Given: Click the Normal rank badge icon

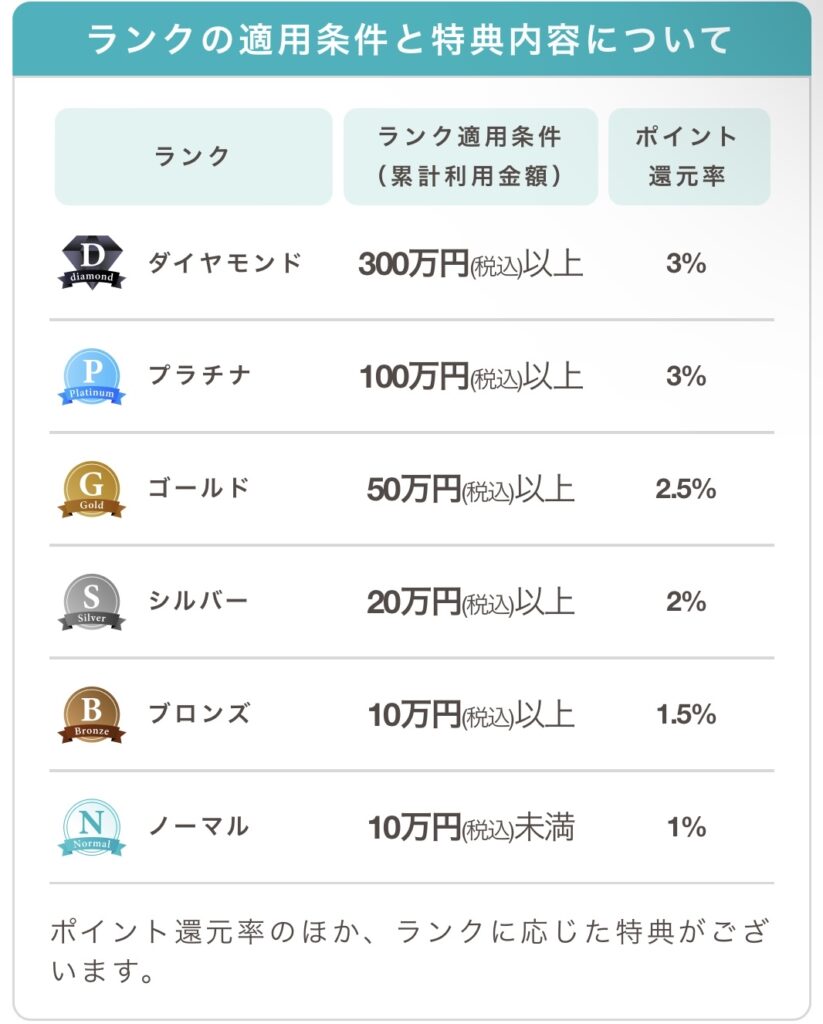Looking at the screenshot, I should (92, 827).
